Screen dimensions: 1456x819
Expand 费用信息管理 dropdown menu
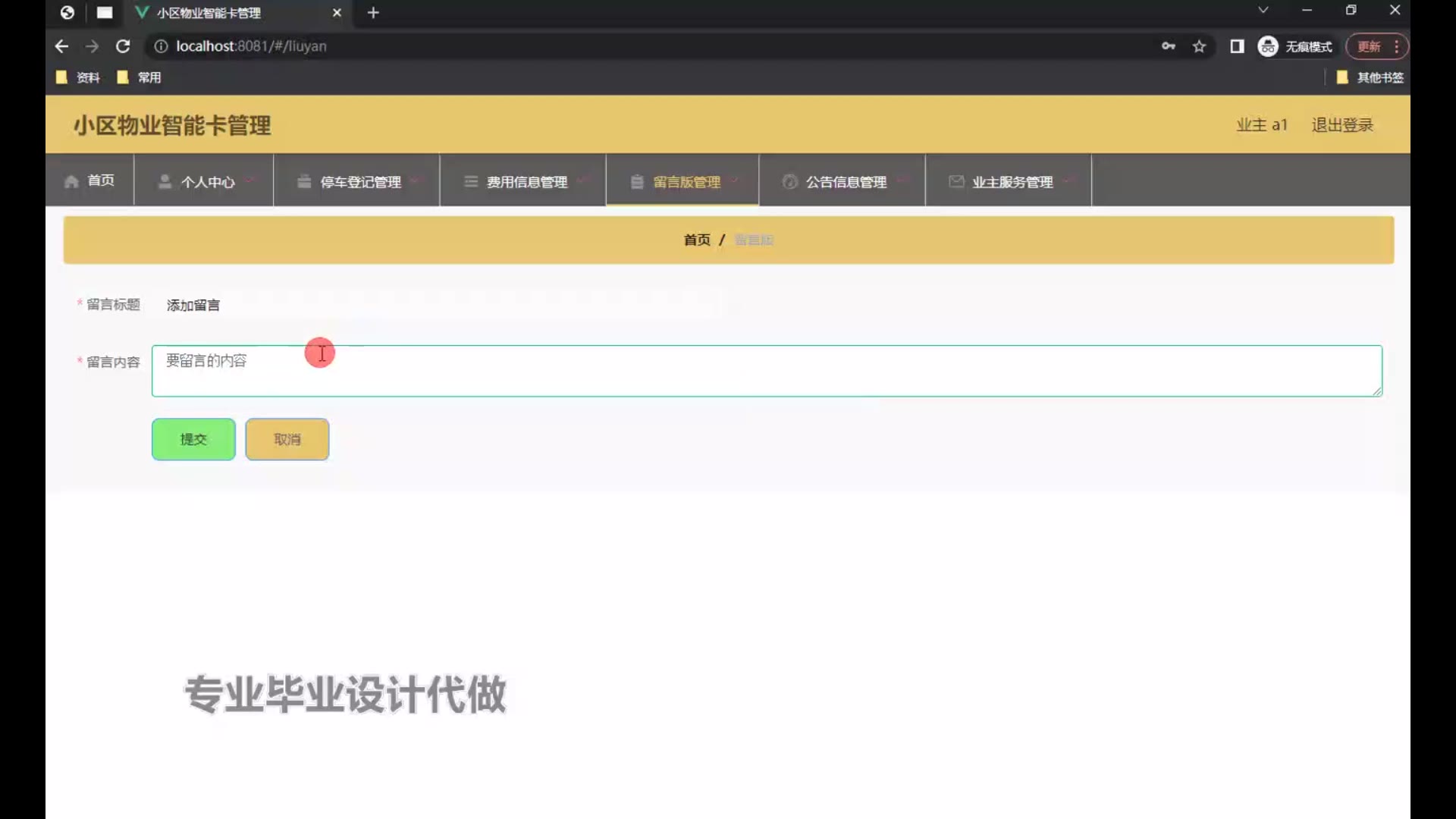[526, 182]
